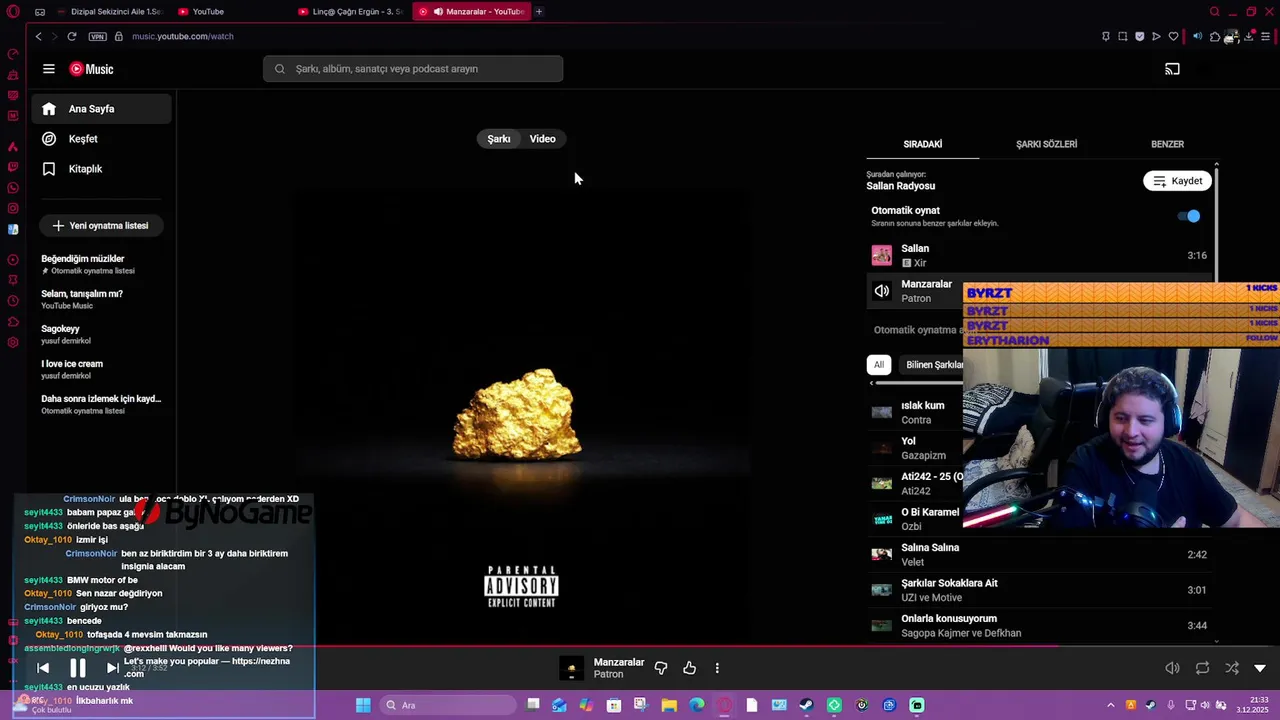
Task: Open the I love ice cream playlist
Action: tap(101, 369)
